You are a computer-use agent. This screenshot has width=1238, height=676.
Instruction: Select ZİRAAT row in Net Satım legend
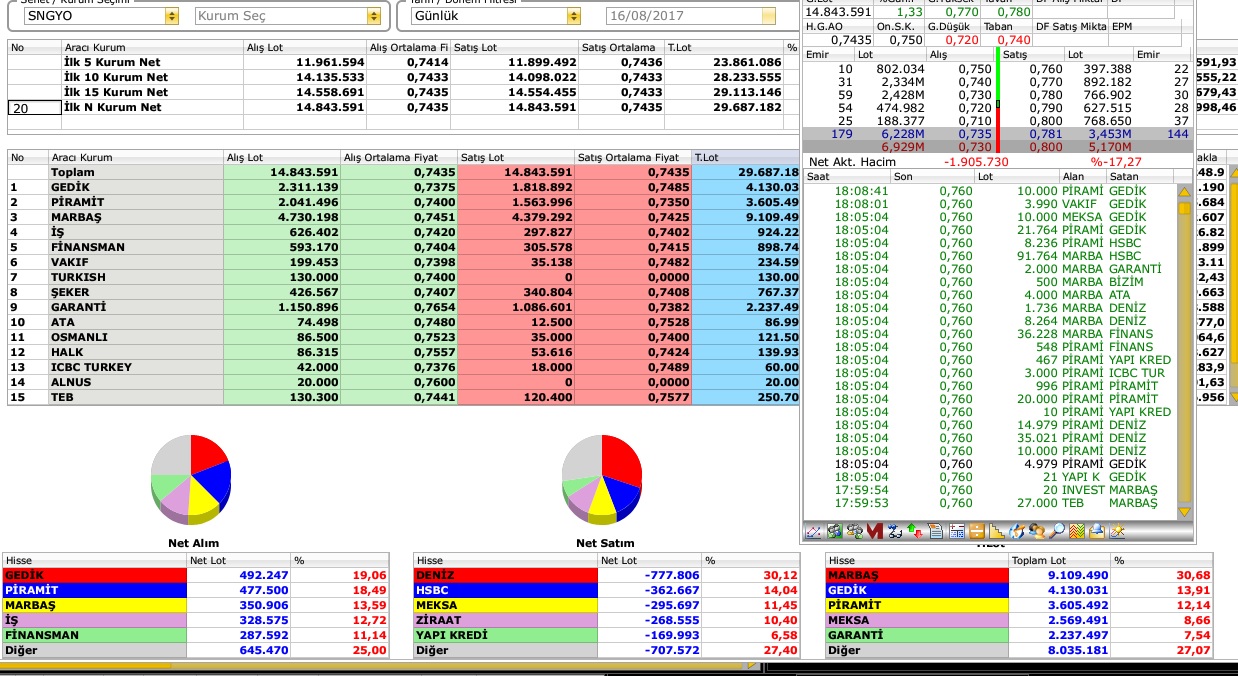click(606, 620)
